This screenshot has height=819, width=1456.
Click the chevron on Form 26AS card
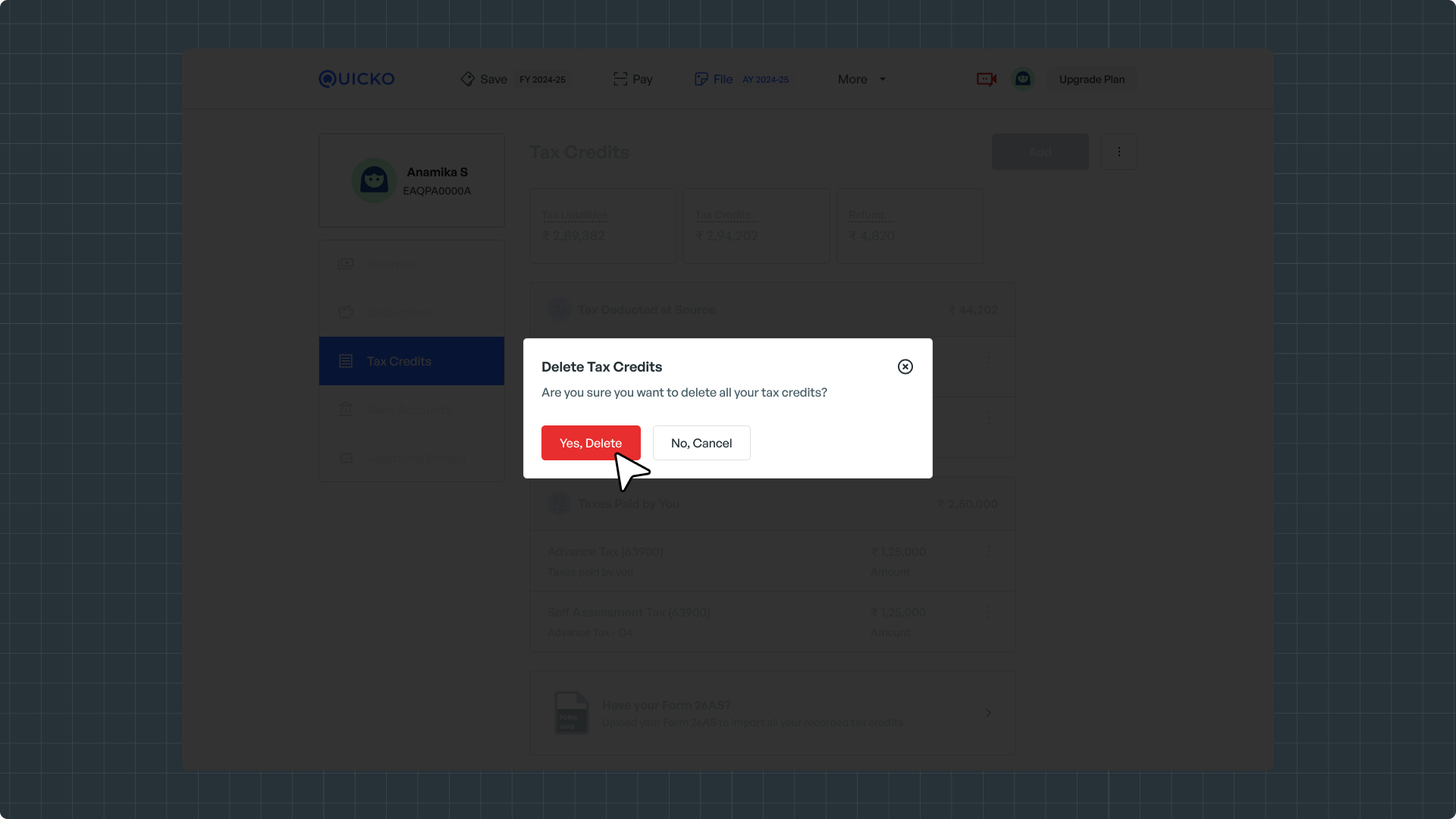[988, 713]
